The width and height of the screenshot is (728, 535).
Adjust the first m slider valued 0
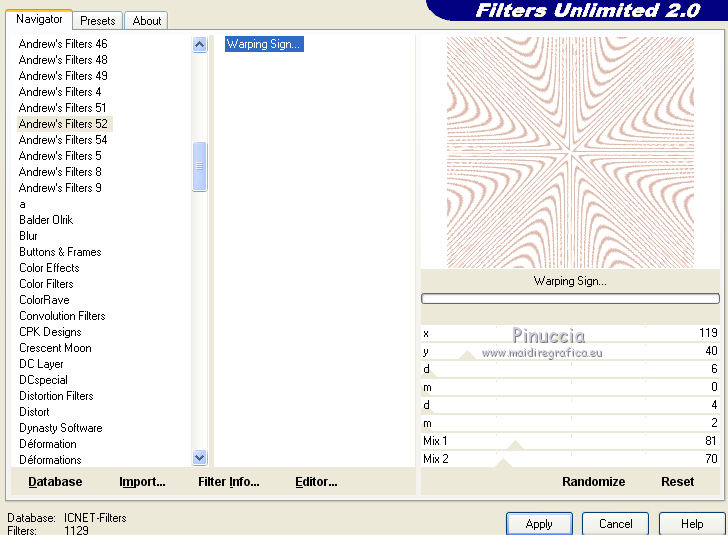point(570,387)
